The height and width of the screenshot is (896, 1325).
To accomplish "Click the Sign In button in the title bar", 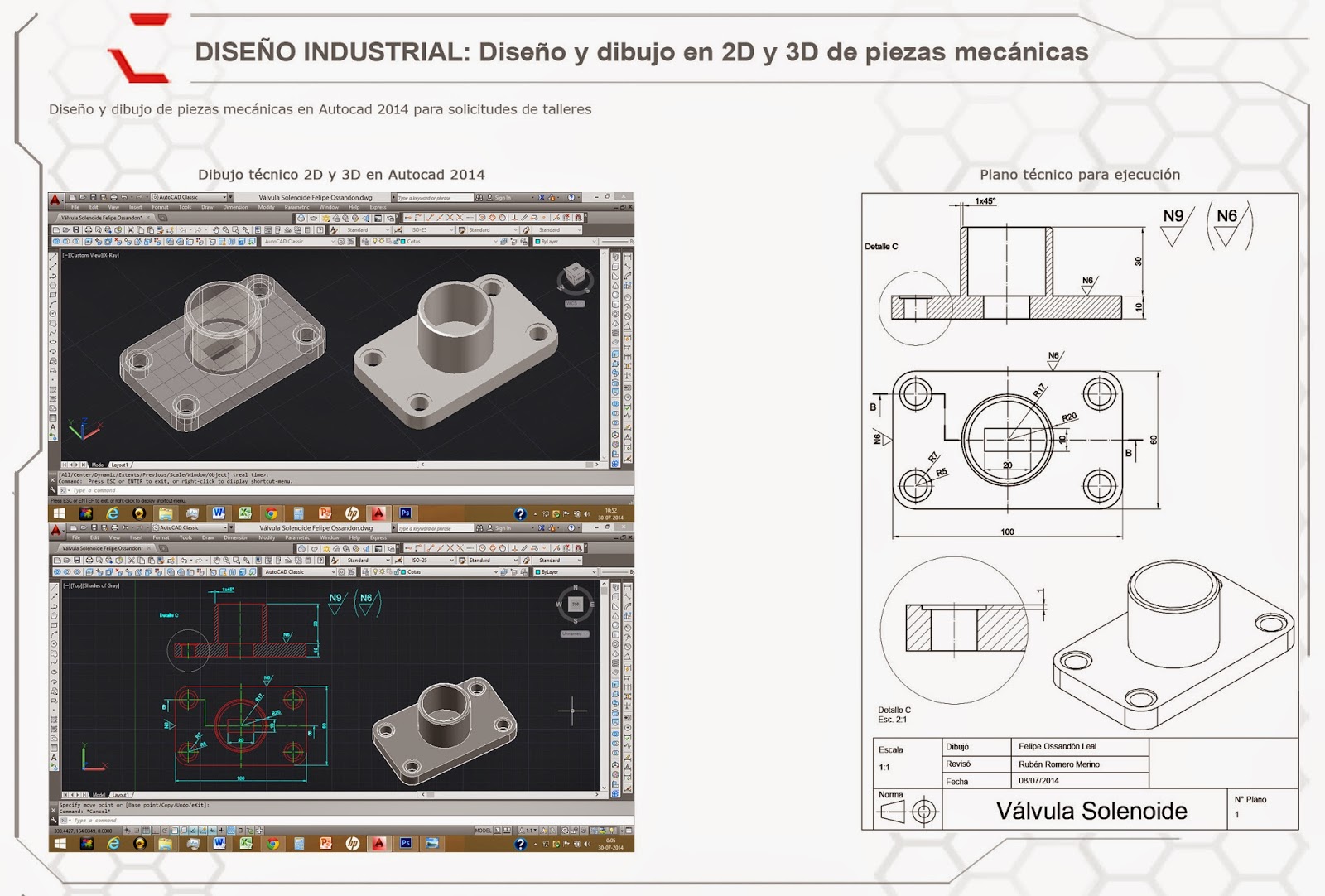I will [503, 197].
